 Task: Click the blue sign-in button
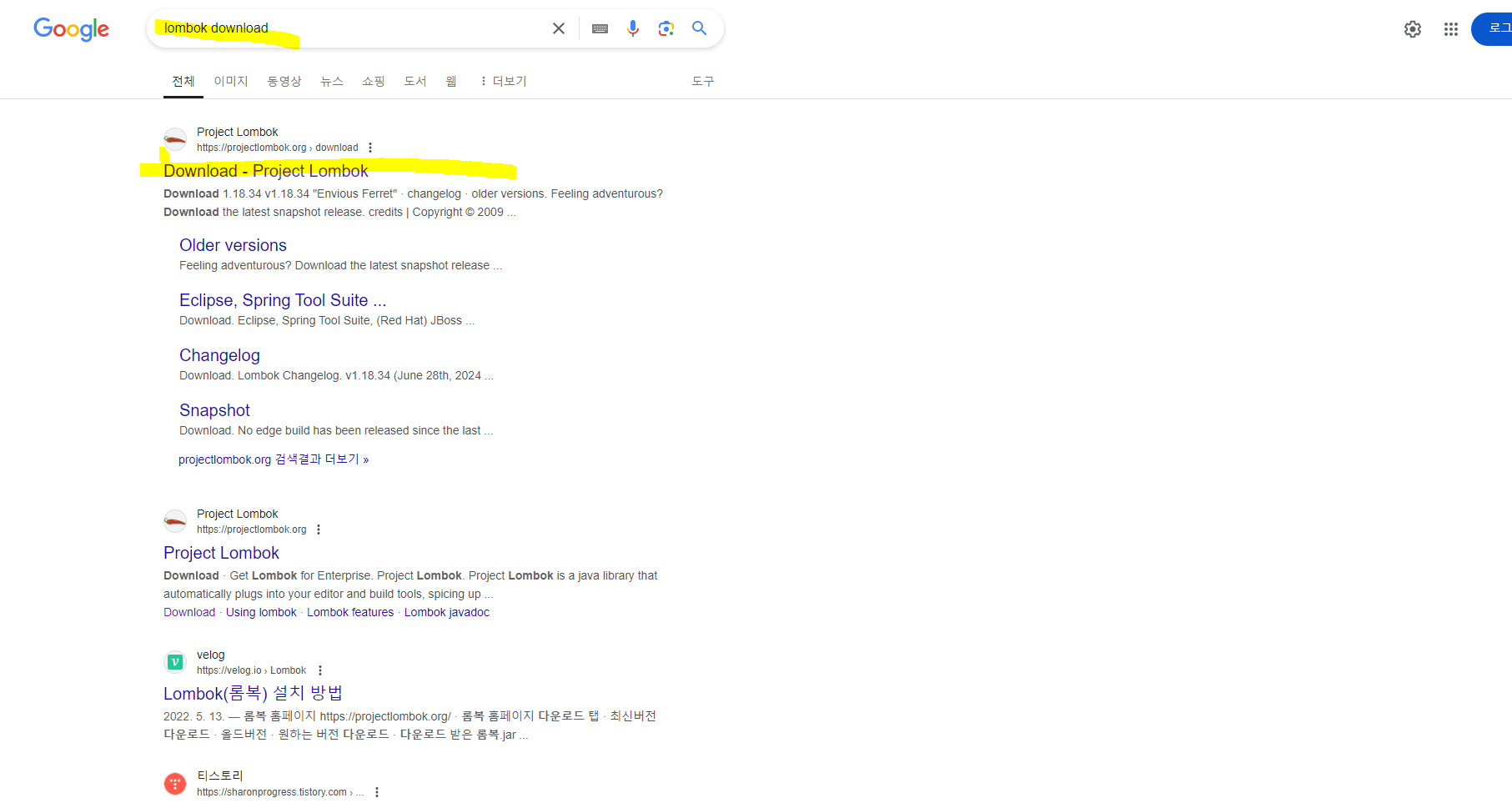[x=1492, y=29]
